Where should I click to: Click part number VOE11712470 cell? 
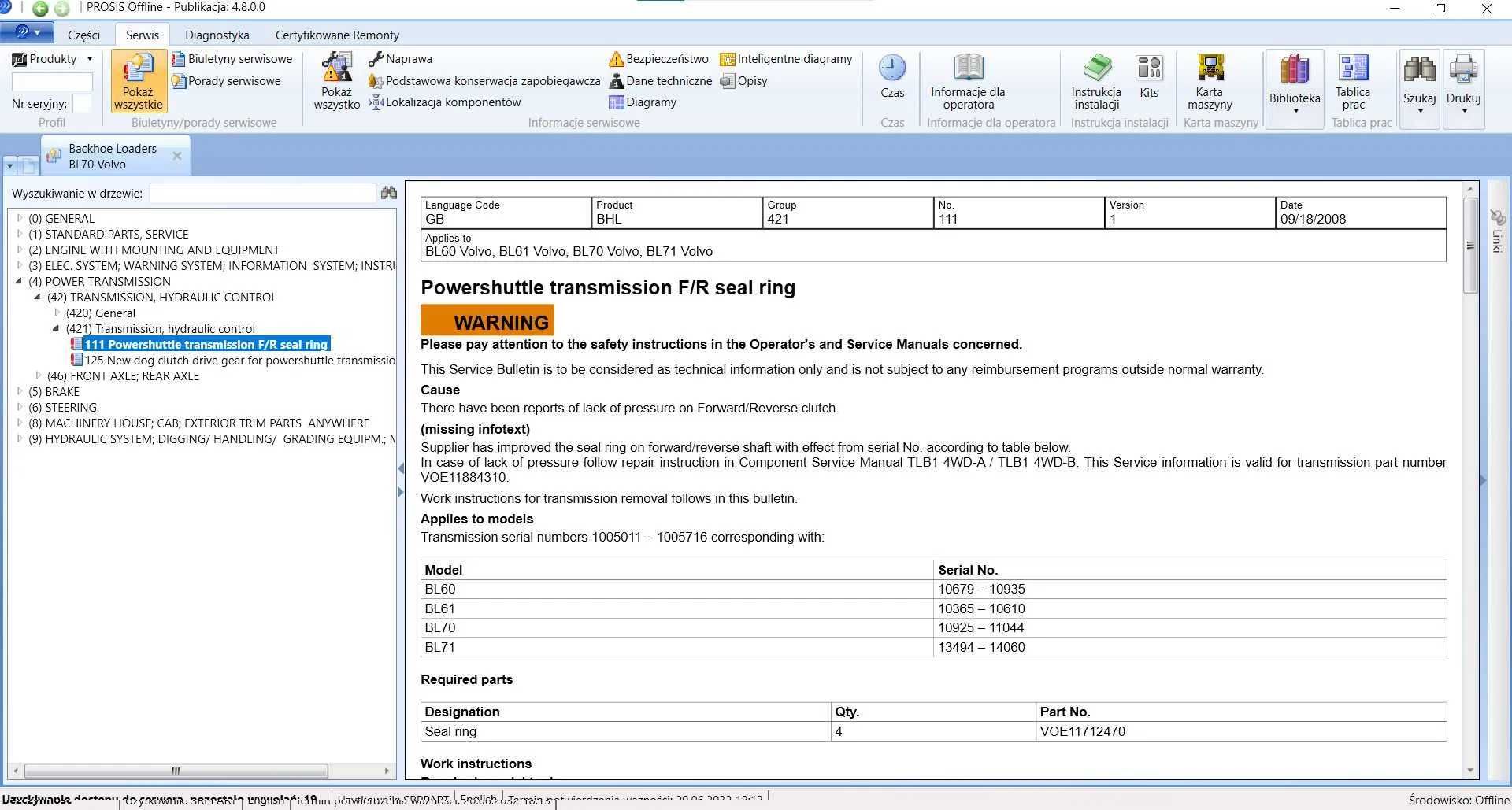tap(1241, 731)
